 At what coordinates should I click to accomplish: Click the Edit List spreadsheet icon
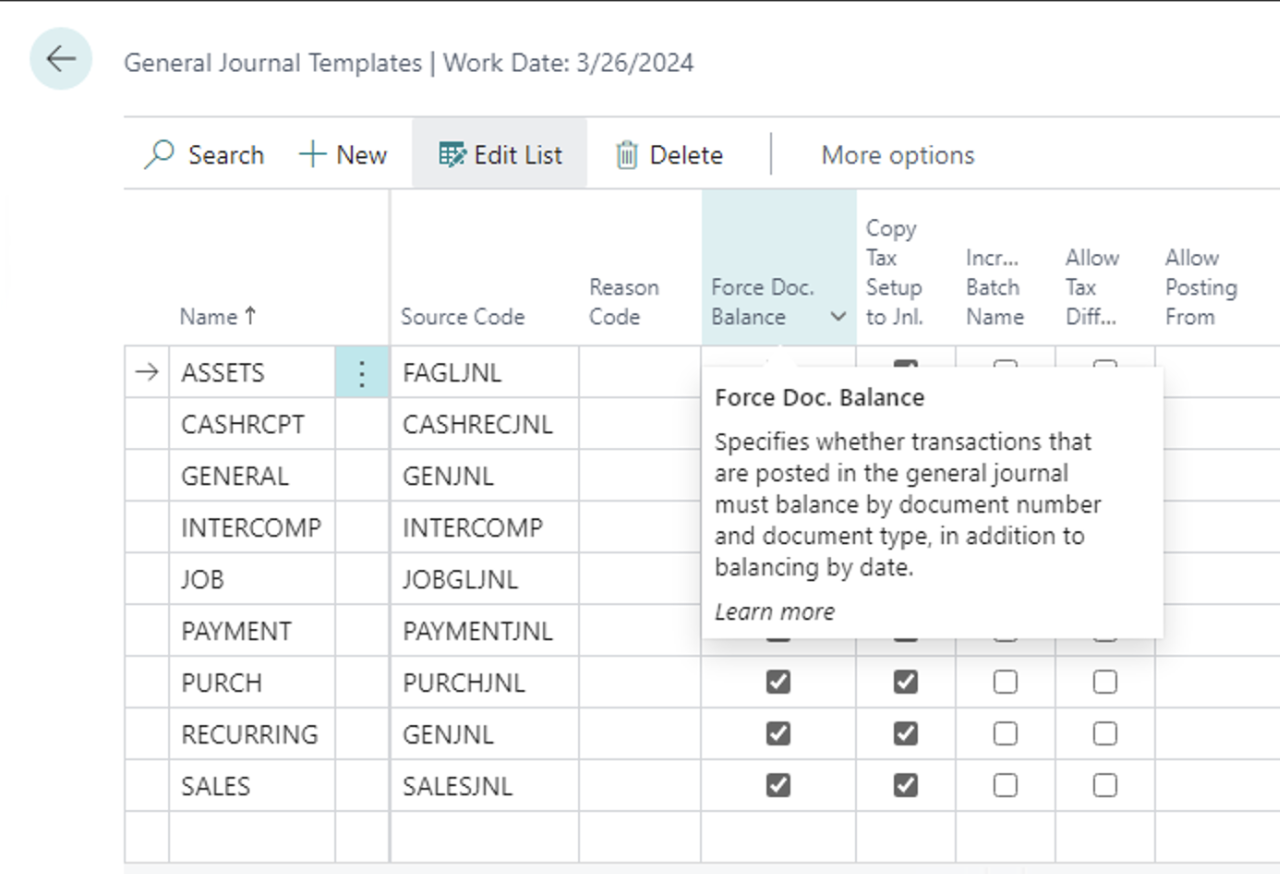(x=452, y=154)
